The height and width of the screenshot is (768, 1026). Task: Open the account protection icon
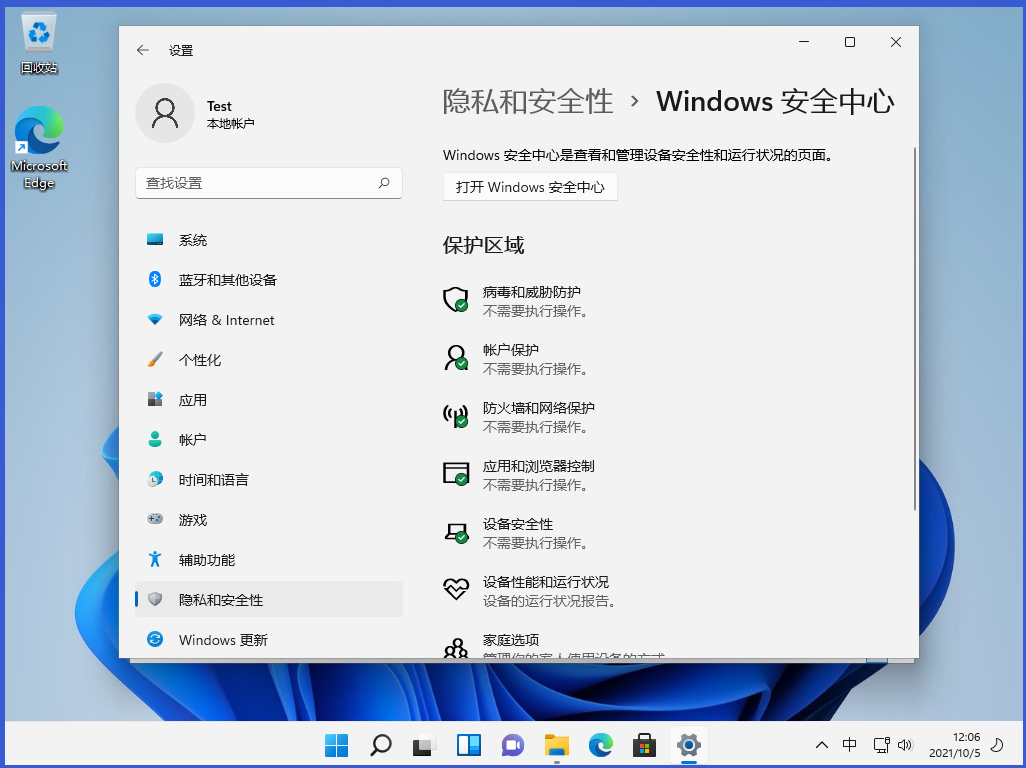click(x=456, y=358)
